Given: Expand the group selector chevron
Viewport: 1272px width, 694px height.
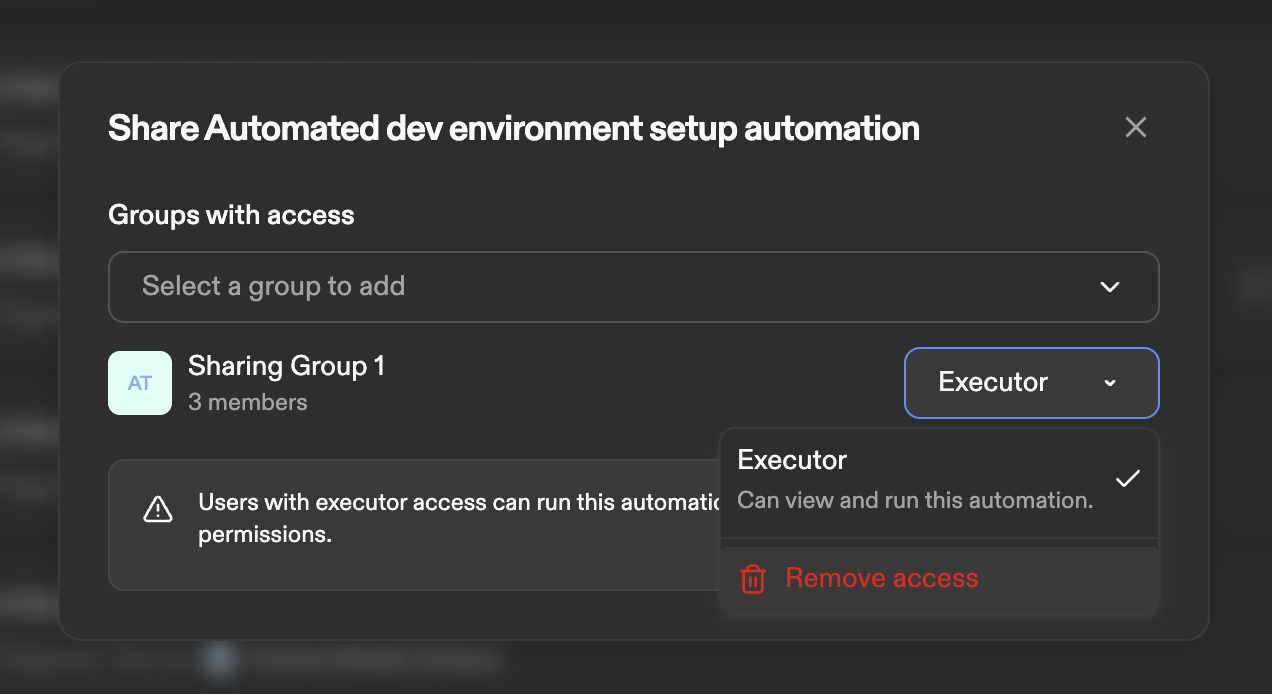Looking at the screenshot, I should [1109, 287].
